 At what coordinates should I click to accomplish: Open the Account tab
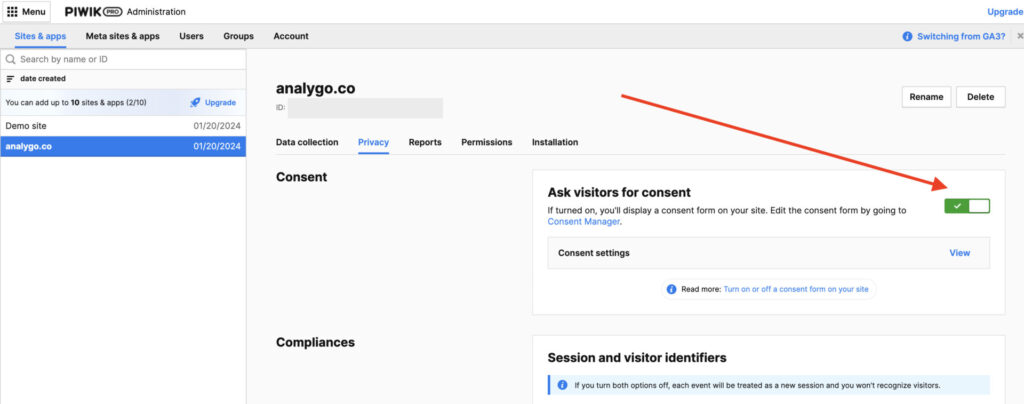point(291,37)
